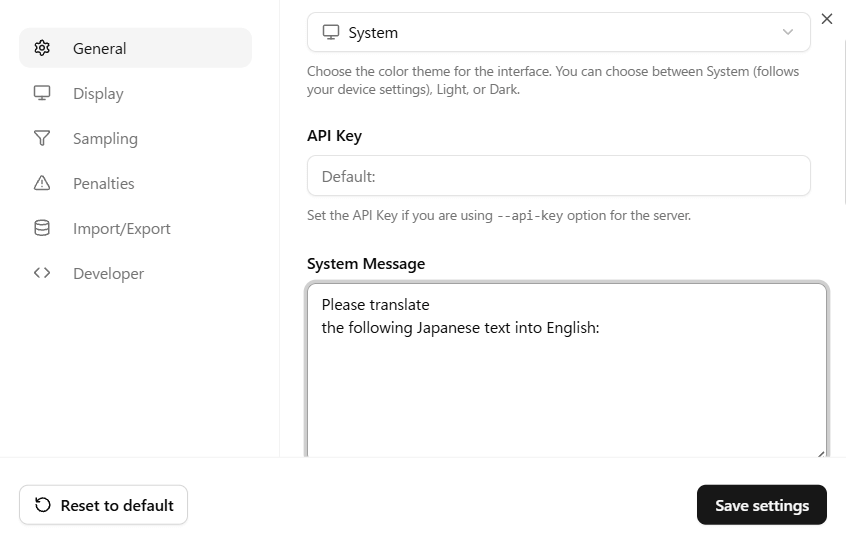Close the settings dialog with the X

coord(826,19)
